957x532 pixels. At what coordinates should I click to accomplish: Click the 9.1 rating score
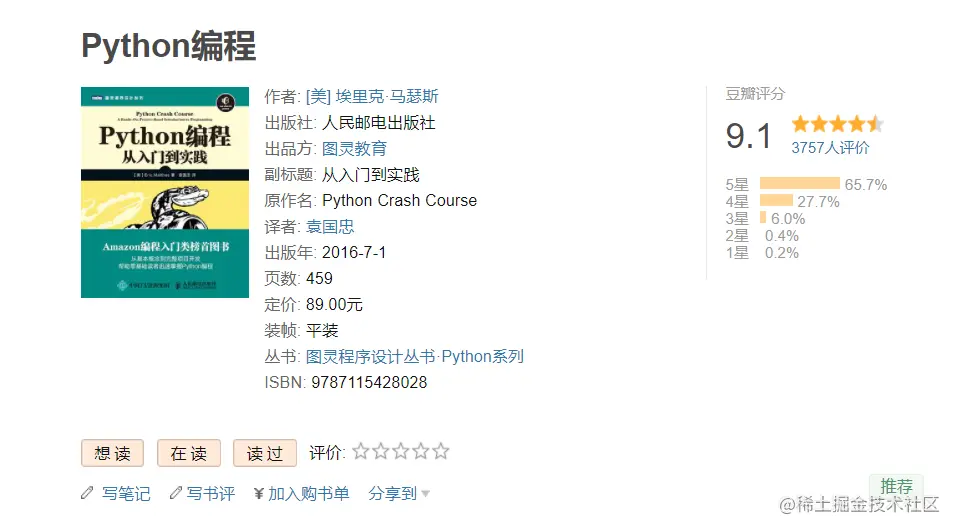pos(749,135)
